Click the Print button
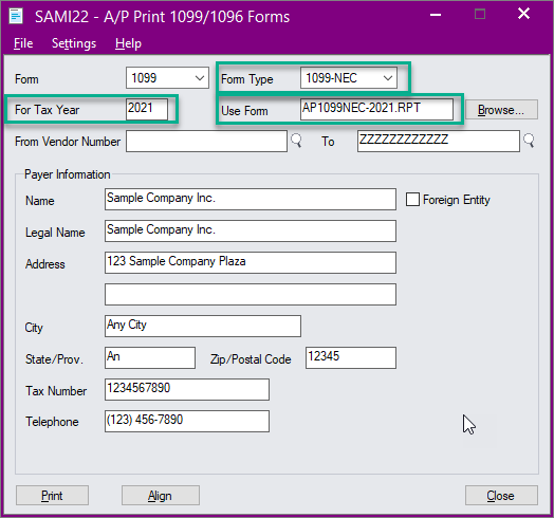The width and height of the screenshot is (554, 518). click(52, 495)
